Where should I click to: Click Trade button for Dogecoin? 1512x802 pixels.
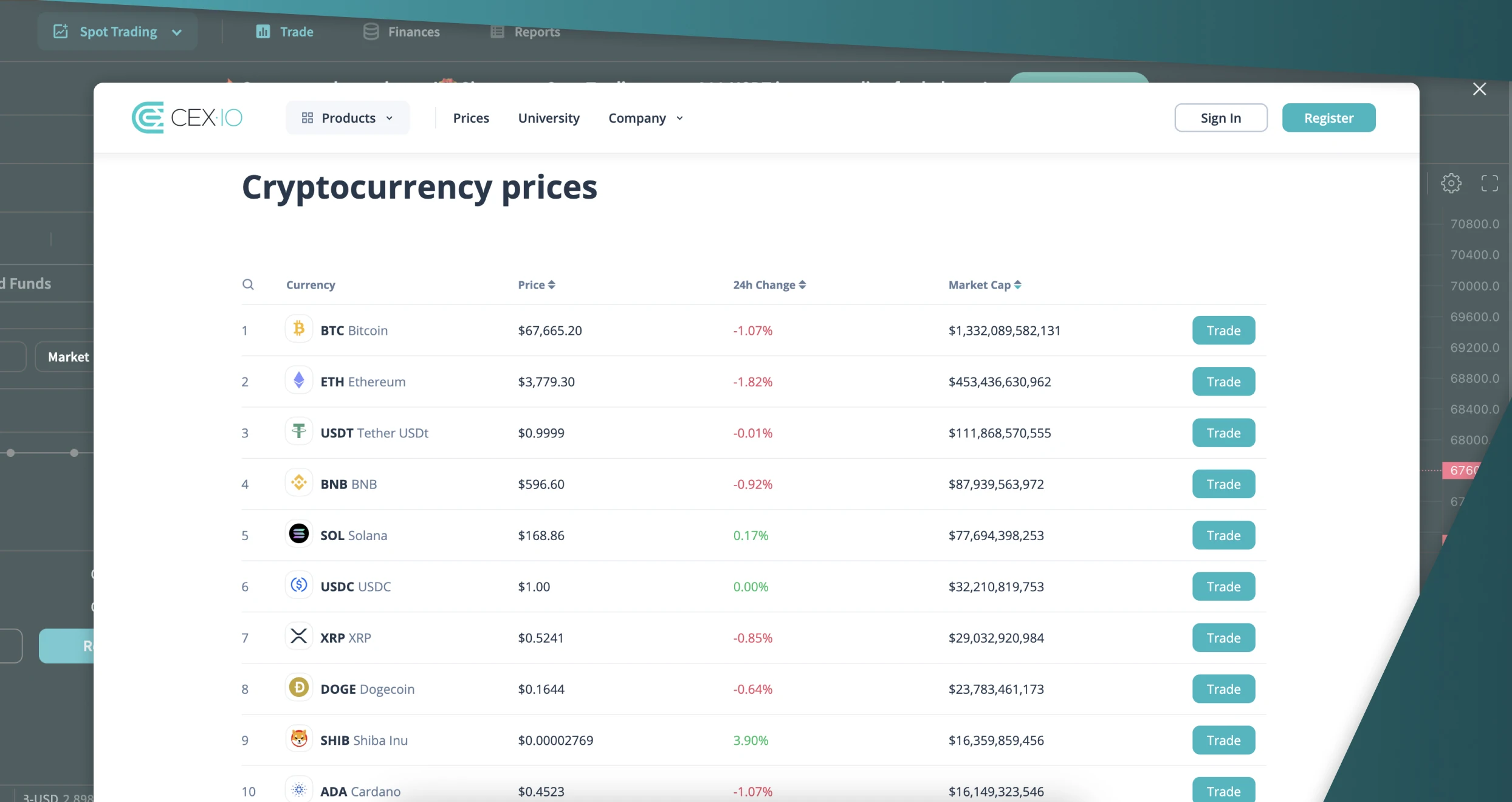(x=1223, y=689)
